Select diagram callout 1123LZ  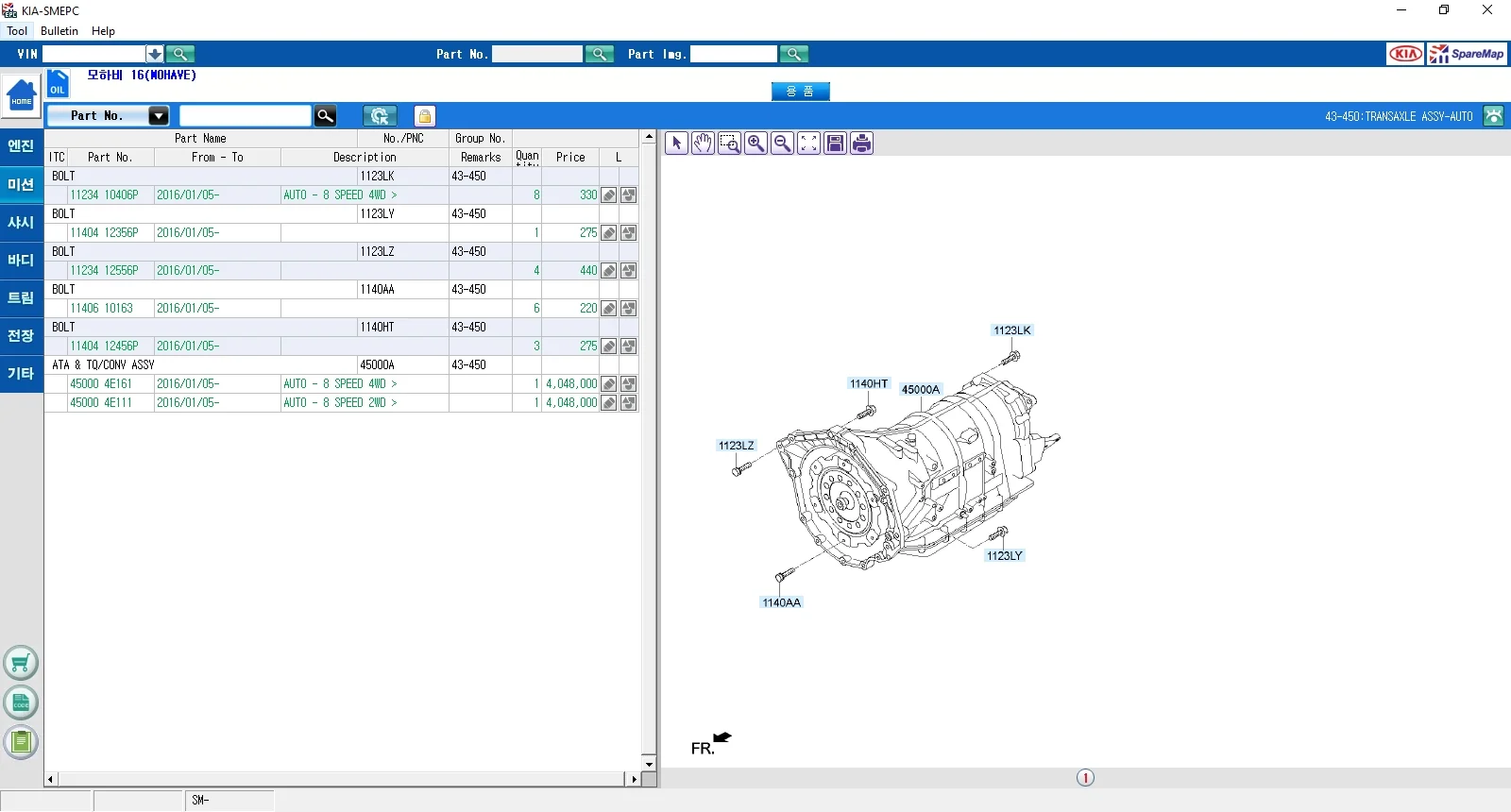click(x=737, y=446)
